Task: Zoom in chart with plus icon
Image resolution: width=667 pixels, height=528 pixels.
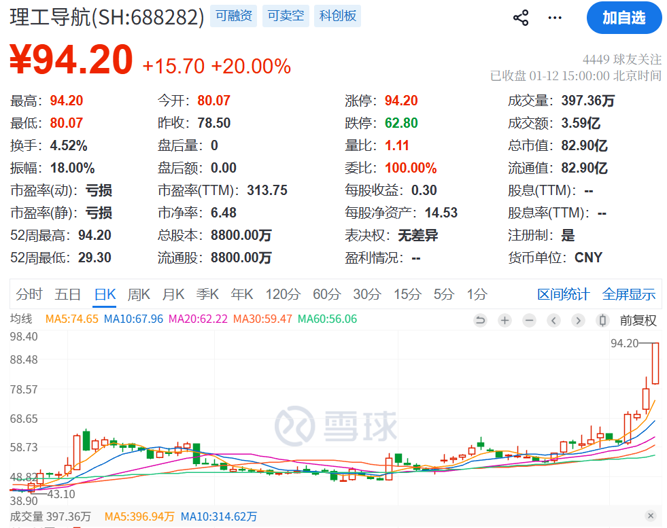Action: point(505,320)
